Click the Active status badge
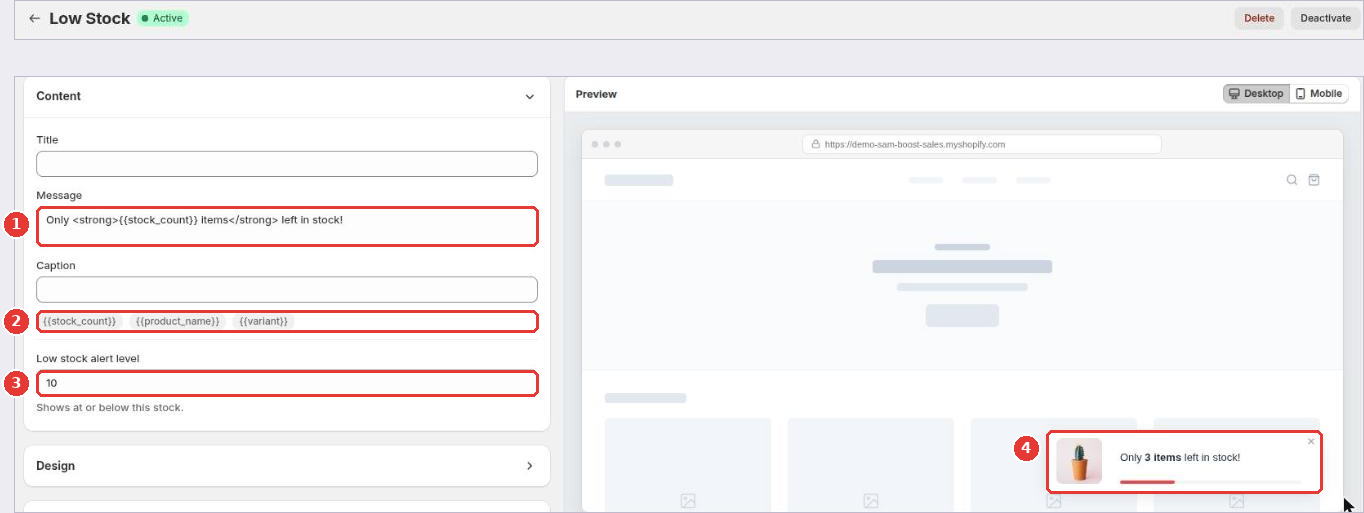The height and width of the screenshot is (513, 1364). click(x=163, y=18)
